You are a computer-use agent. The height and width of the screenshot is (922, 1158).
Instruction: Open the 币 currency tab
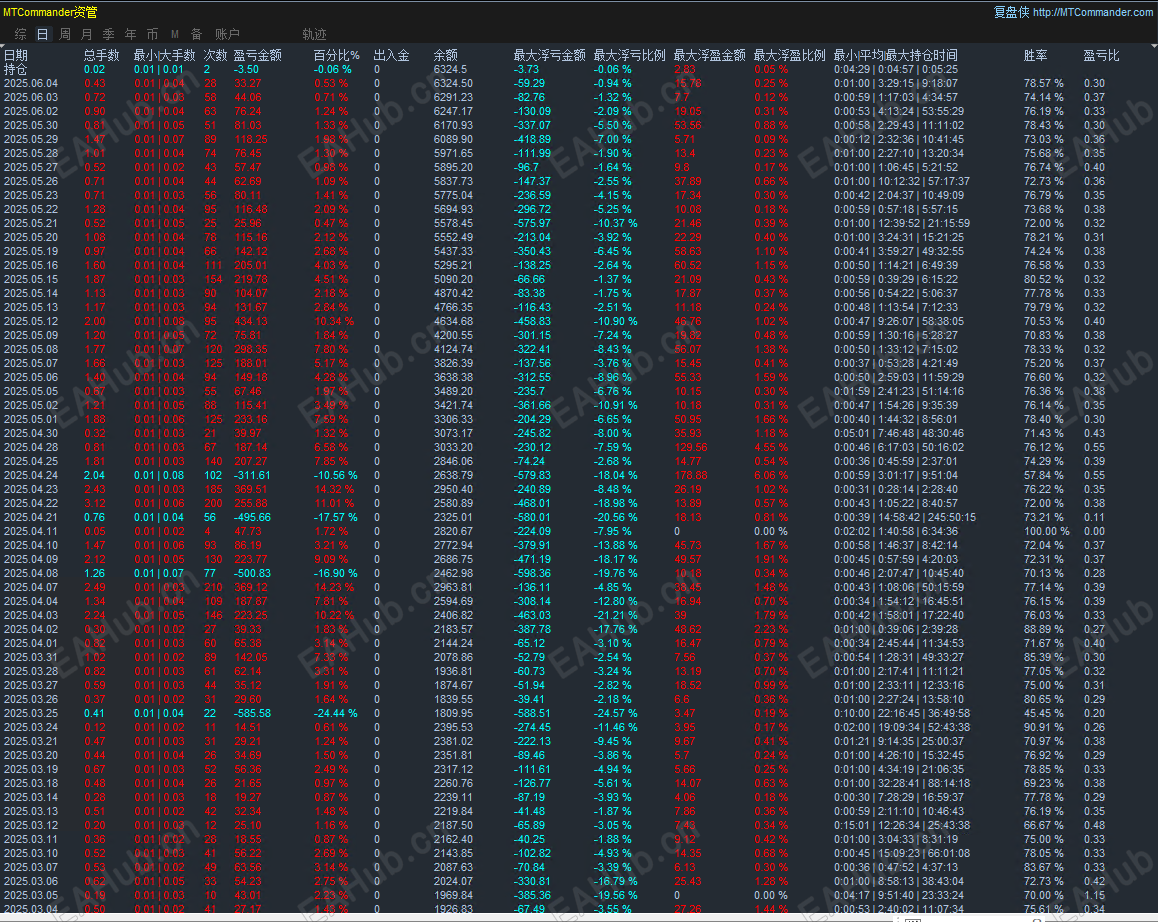pyautogui.click(x=152, y=34)
